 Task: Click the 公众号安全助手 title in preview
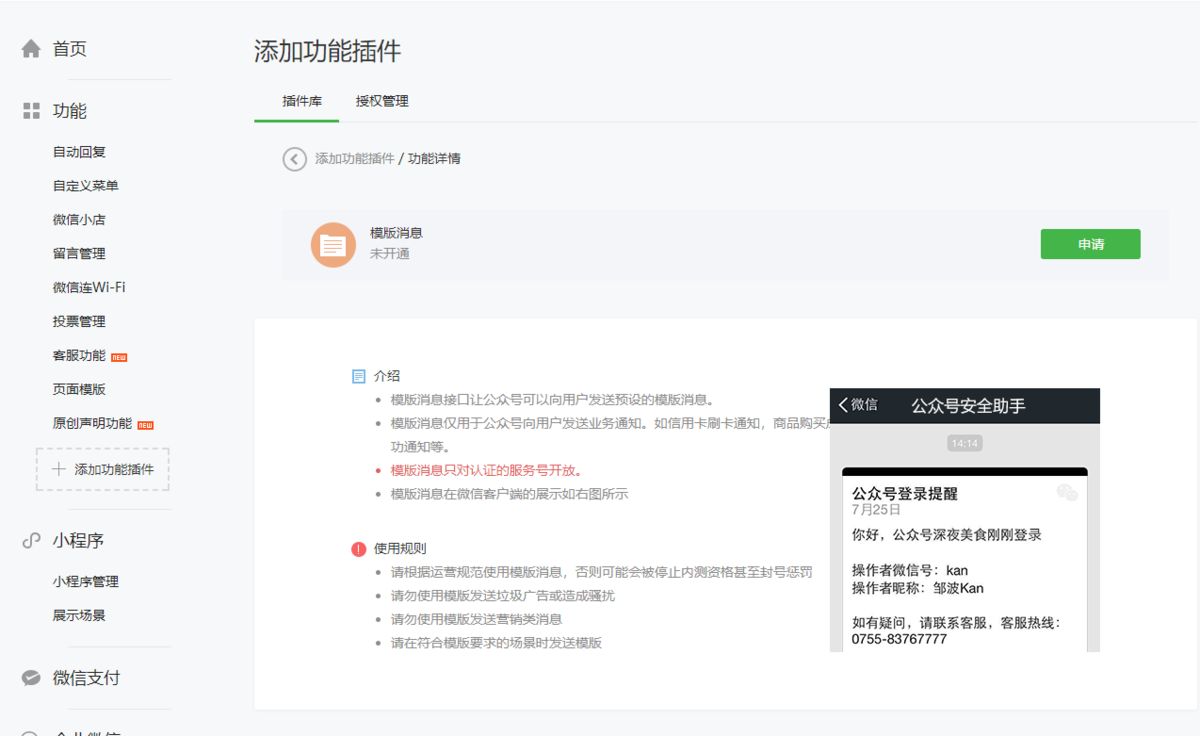point(968,406)
